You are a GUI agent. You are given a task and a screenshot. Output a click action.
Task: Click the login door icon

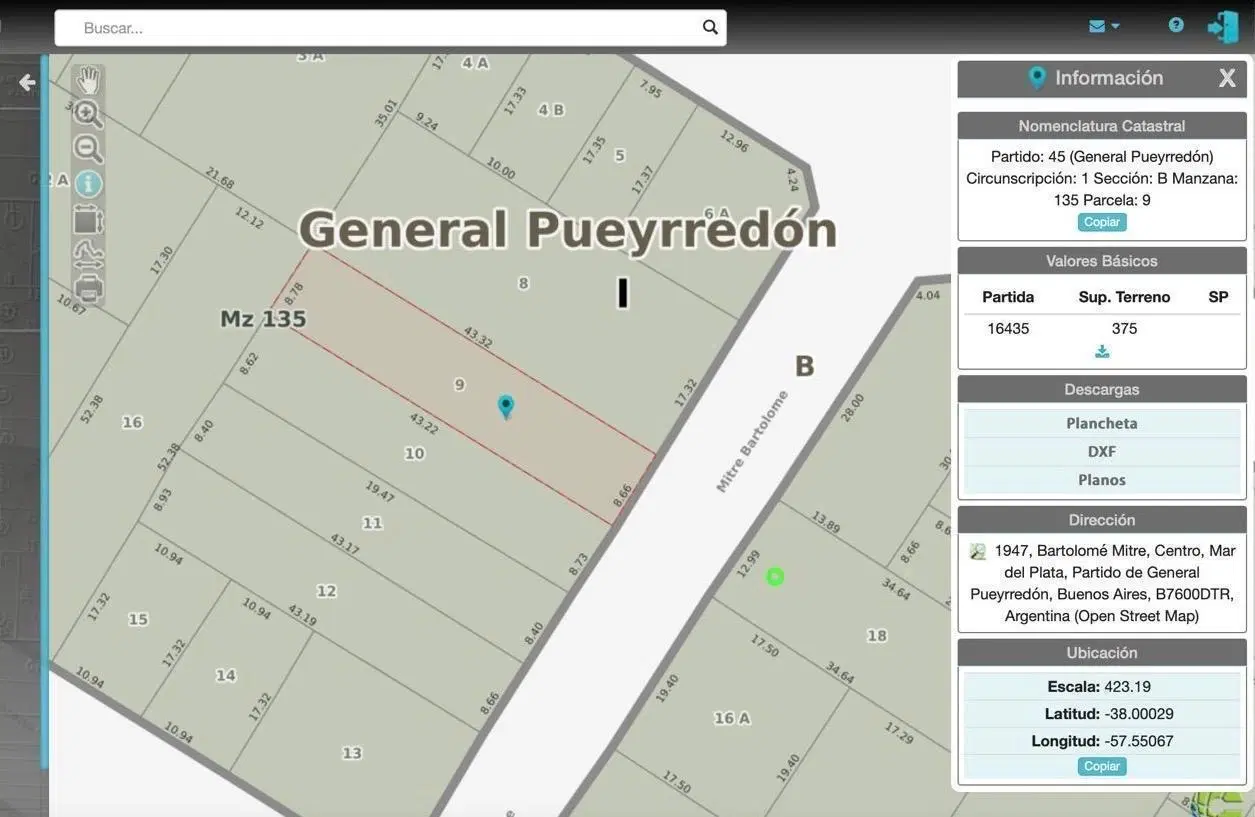point(1223,27)
